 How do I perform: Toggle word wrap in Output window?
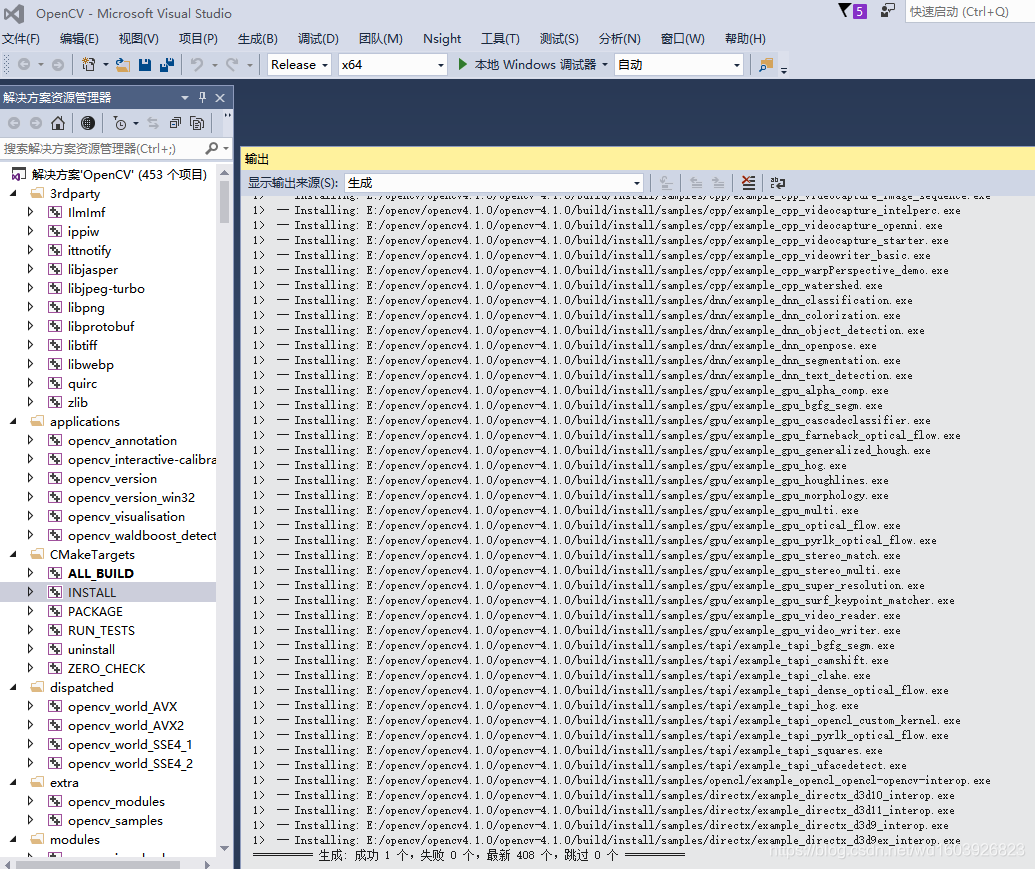778,183
